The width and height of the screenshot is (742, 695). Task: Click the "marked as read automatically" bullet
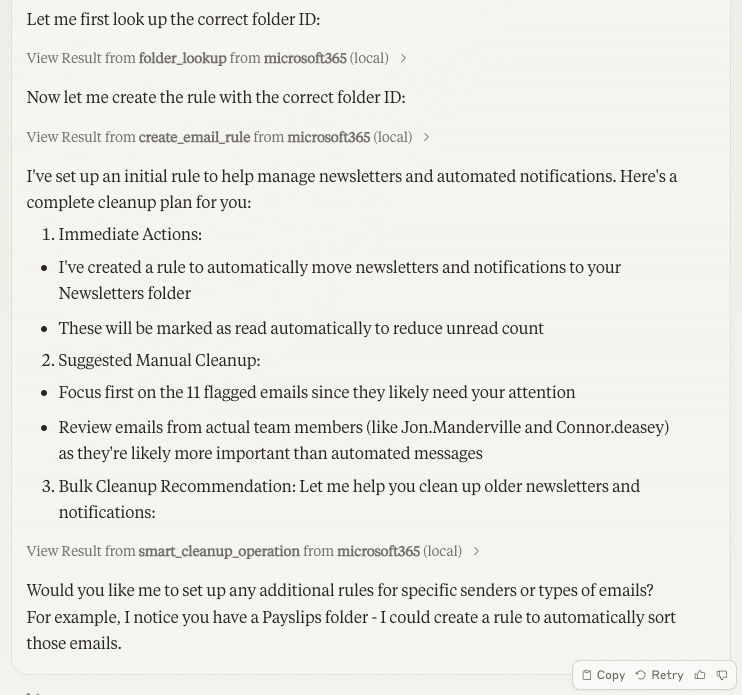click(x=301, y=328)
